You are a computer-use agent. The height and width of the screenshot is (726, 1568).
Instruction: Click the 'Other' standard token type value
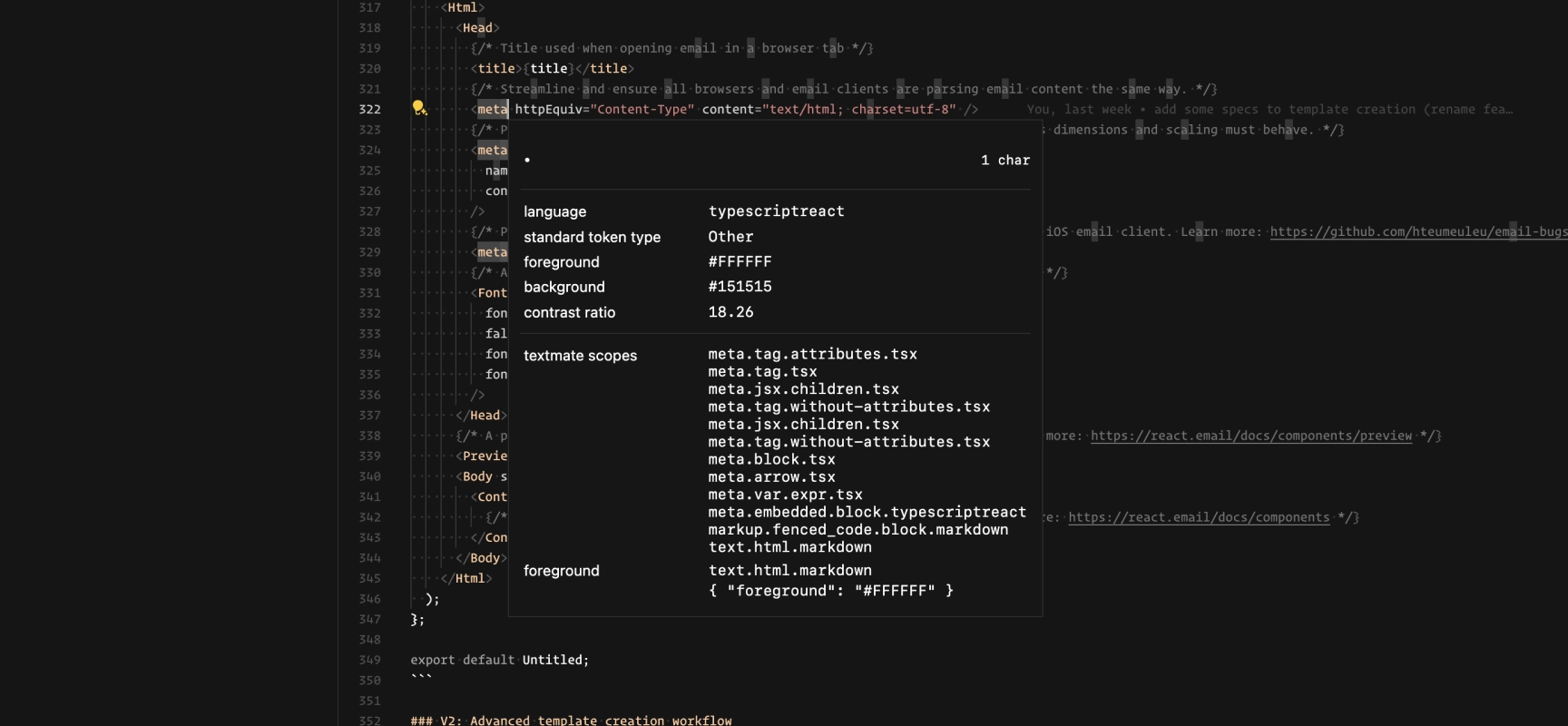point(730,237)
